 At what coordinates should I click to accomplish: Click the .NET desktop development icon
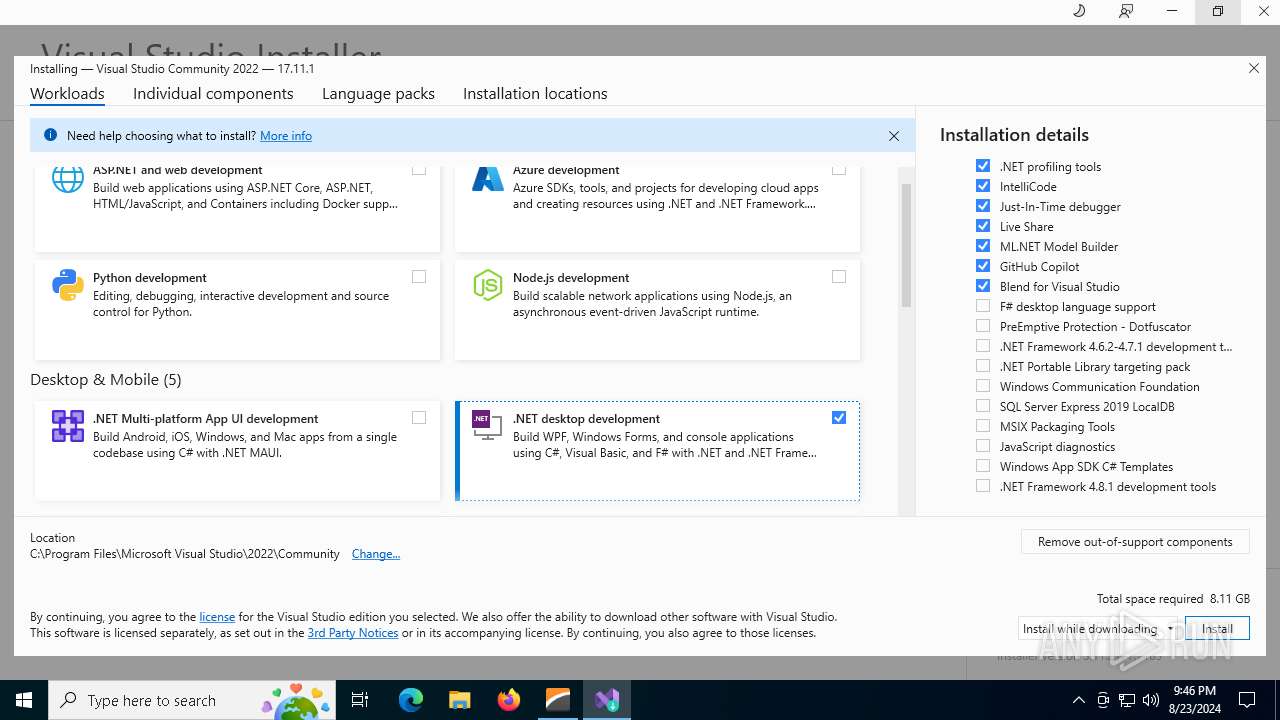point(488,426)
